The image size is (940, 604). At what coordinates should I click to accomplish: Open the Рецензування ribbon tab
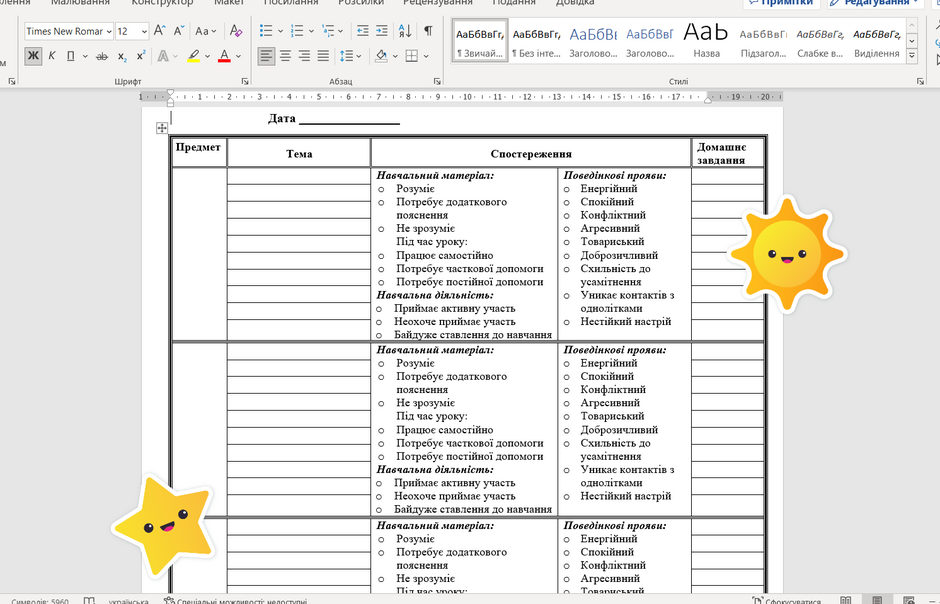click(438, 2)
